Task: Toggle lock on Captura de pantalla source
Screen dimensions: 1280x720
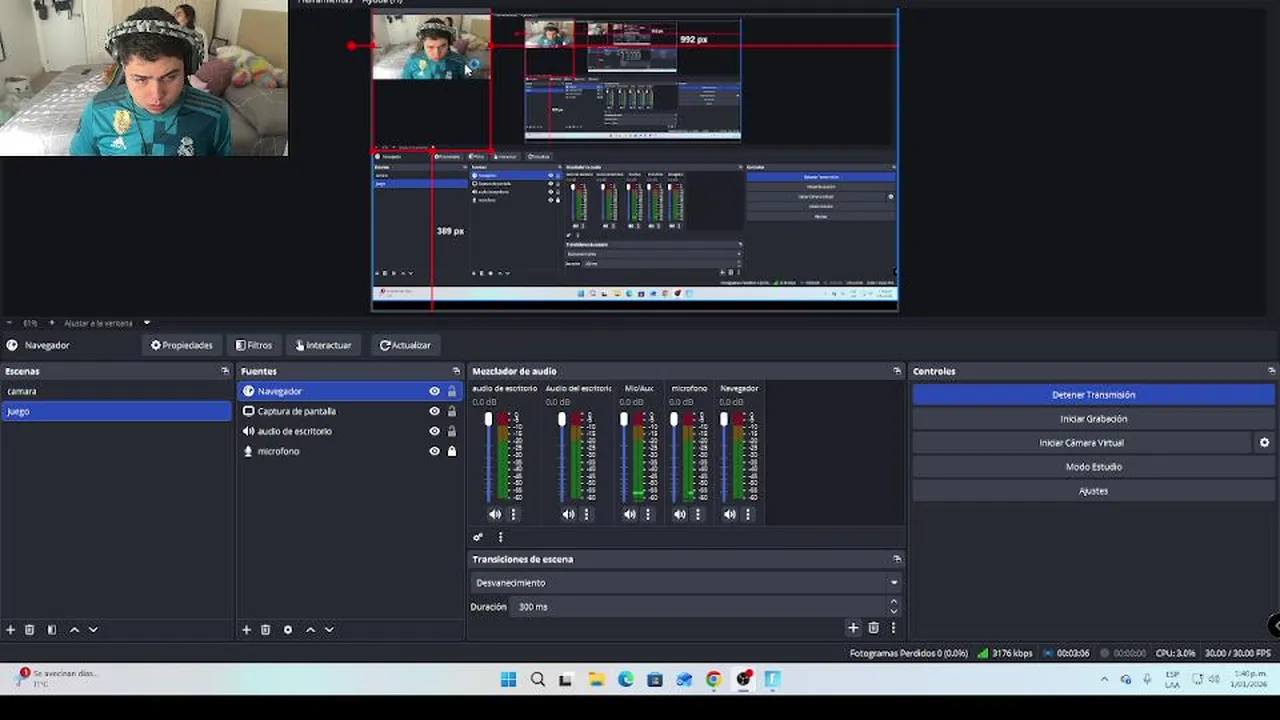Action: tap(452, 411)
